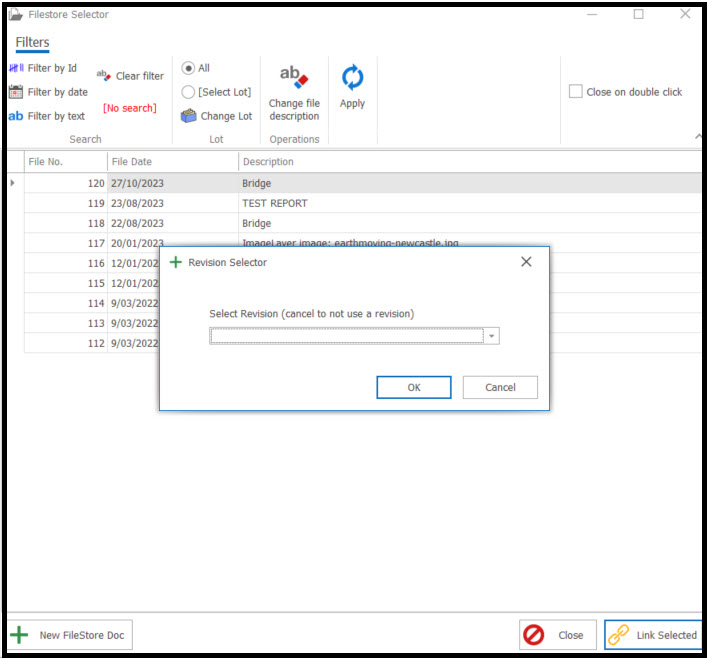Click the Filter by text icon

(16, 116)
